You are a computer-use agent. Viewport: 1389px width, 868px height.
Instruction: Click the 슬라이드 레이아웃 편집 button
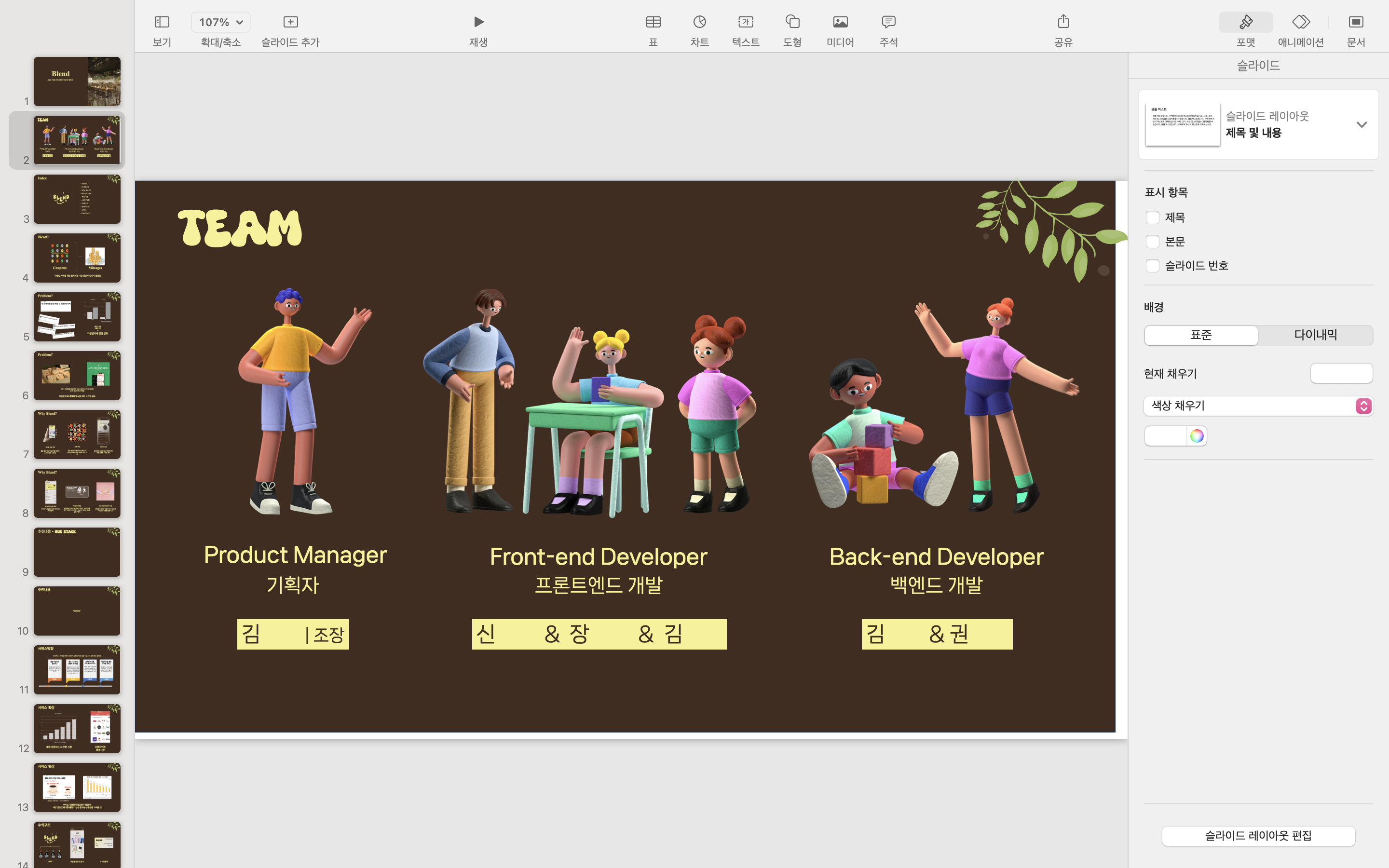click(1258, 835)
